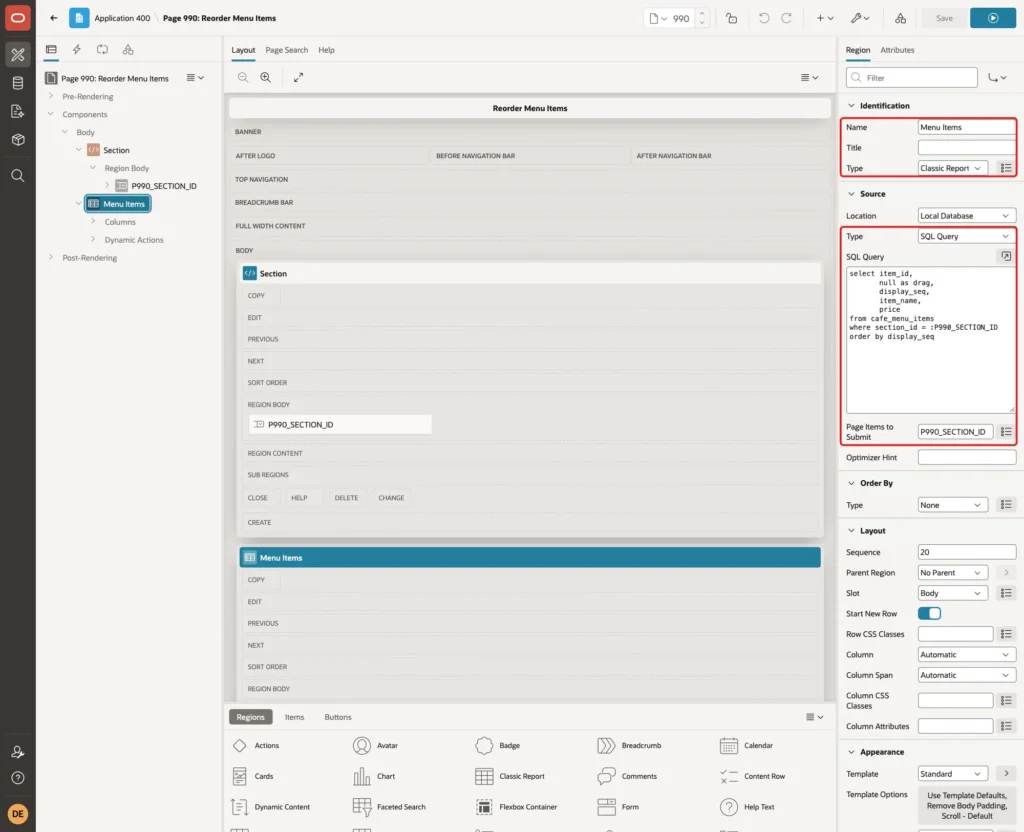Open the Page Search tab
The height and width of the screenshot is (832, 1024).
pos(286,50)
